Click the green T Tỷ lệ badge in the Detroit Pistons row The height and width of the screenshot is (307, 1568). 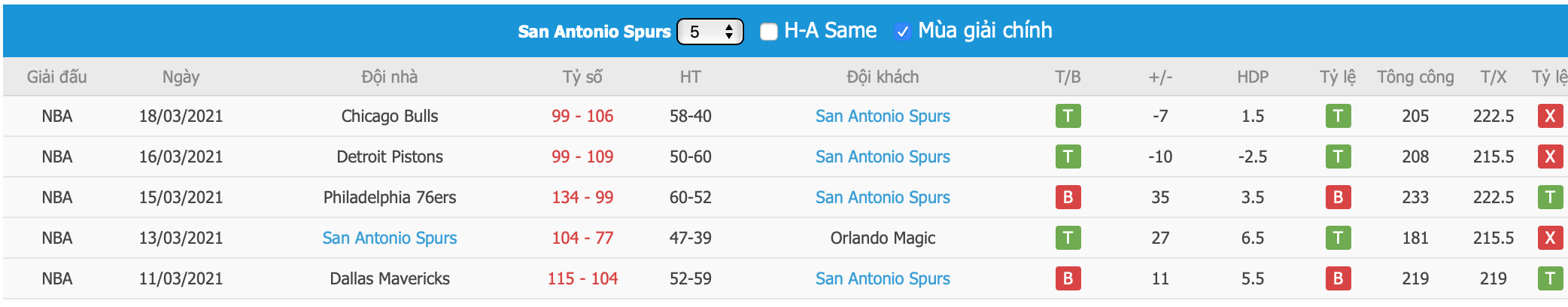click(1338, 157)
